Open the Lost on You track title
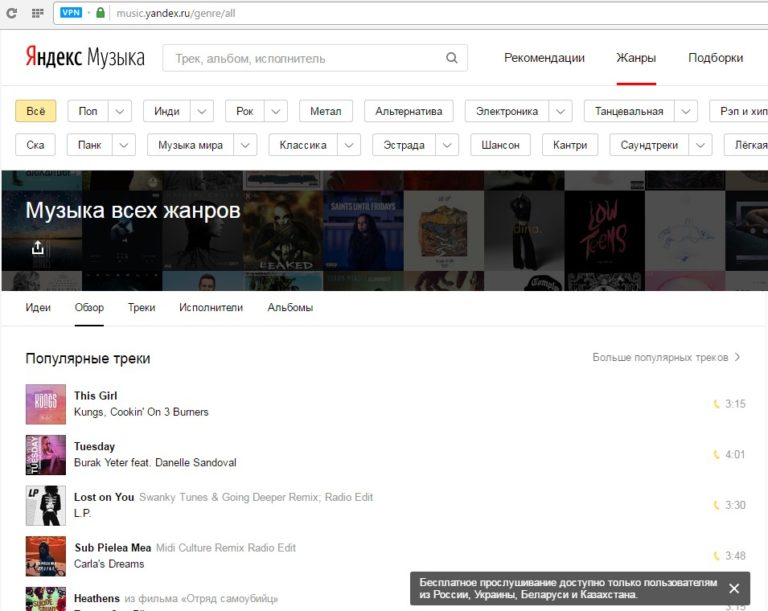Screen dimensions: 768x611 tap(104, 497)
